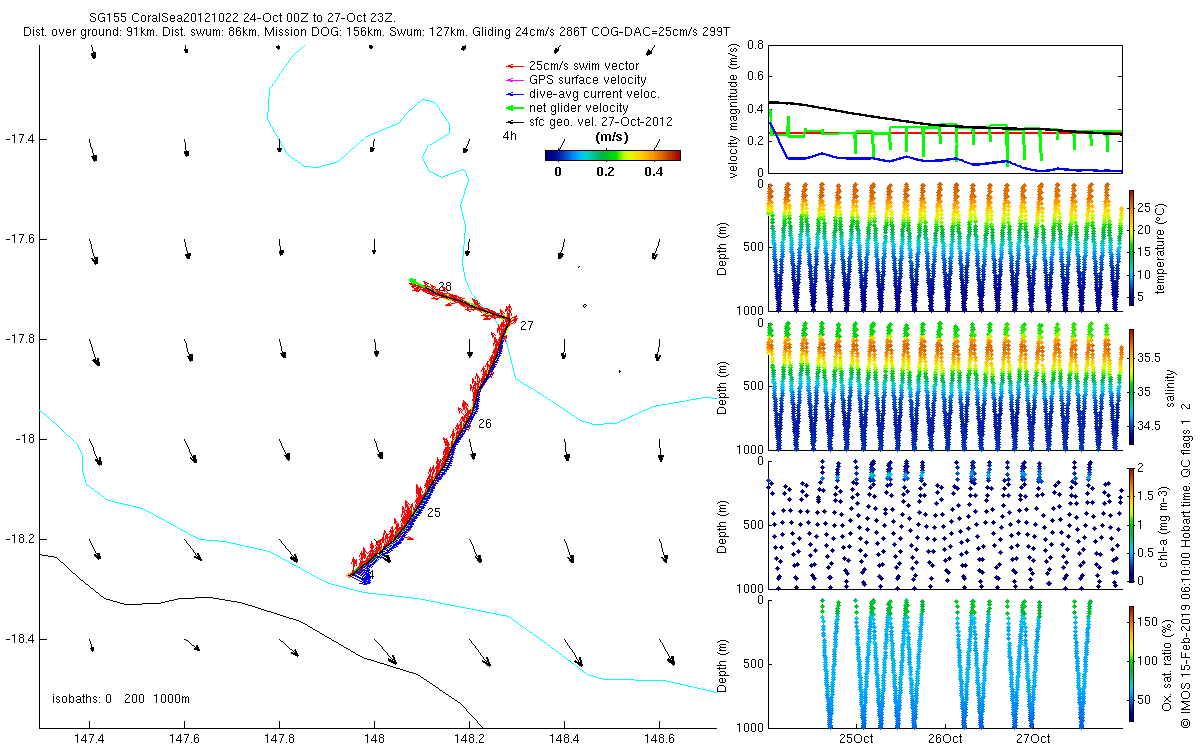Viewport: 1200px width, 750px height.
Task: Click the '(m/s)' label above the map colorbar
Action: click(611, 137)
